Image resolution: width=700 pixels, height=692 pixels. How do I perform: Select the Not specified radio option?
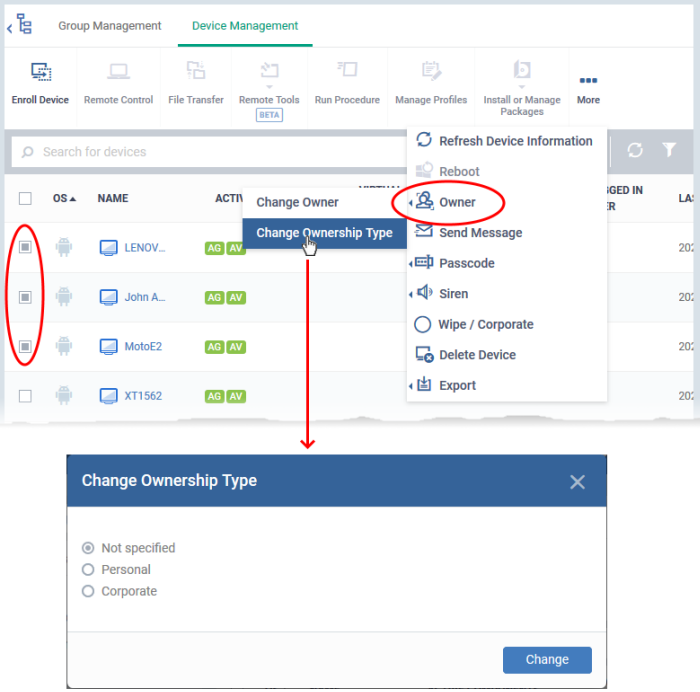[88, 548]
